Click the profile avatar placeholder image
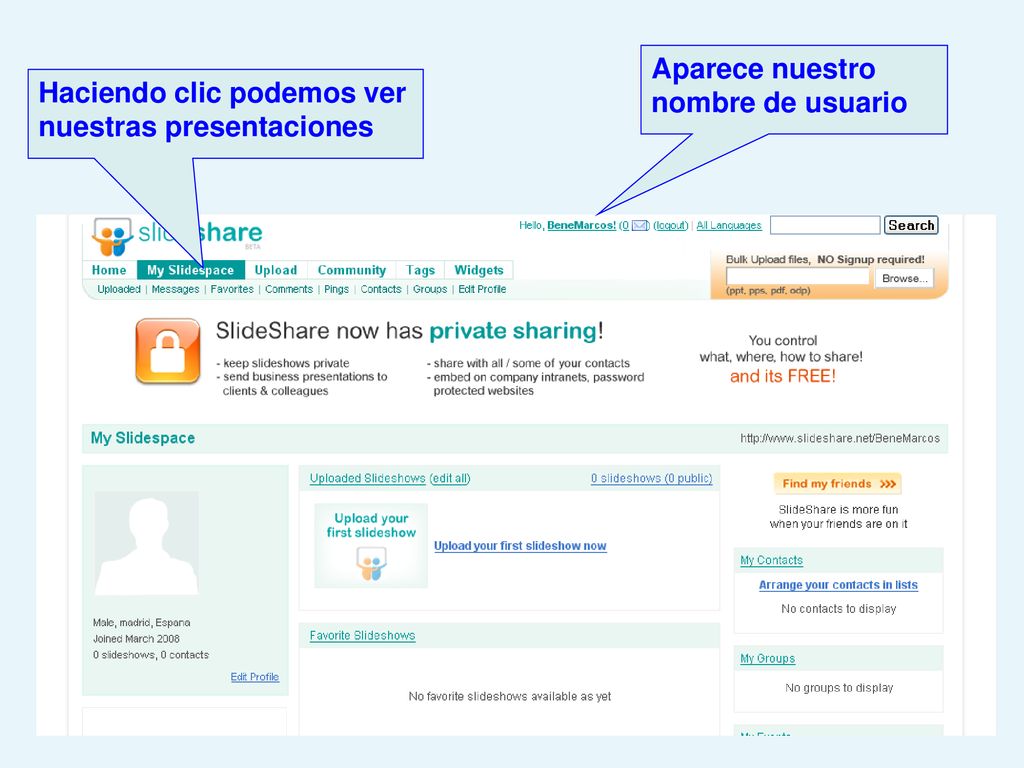 point(146,543)
